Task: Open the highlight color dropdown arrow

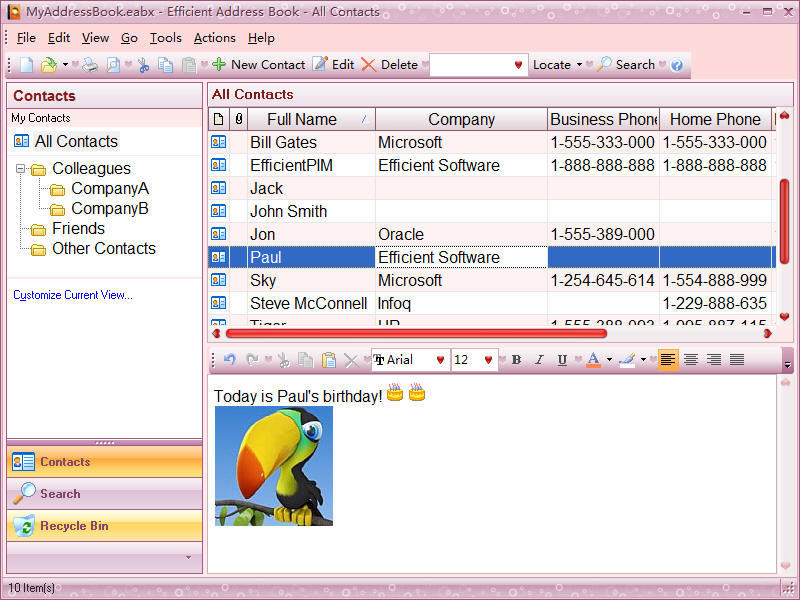Action: click(643, 360)
